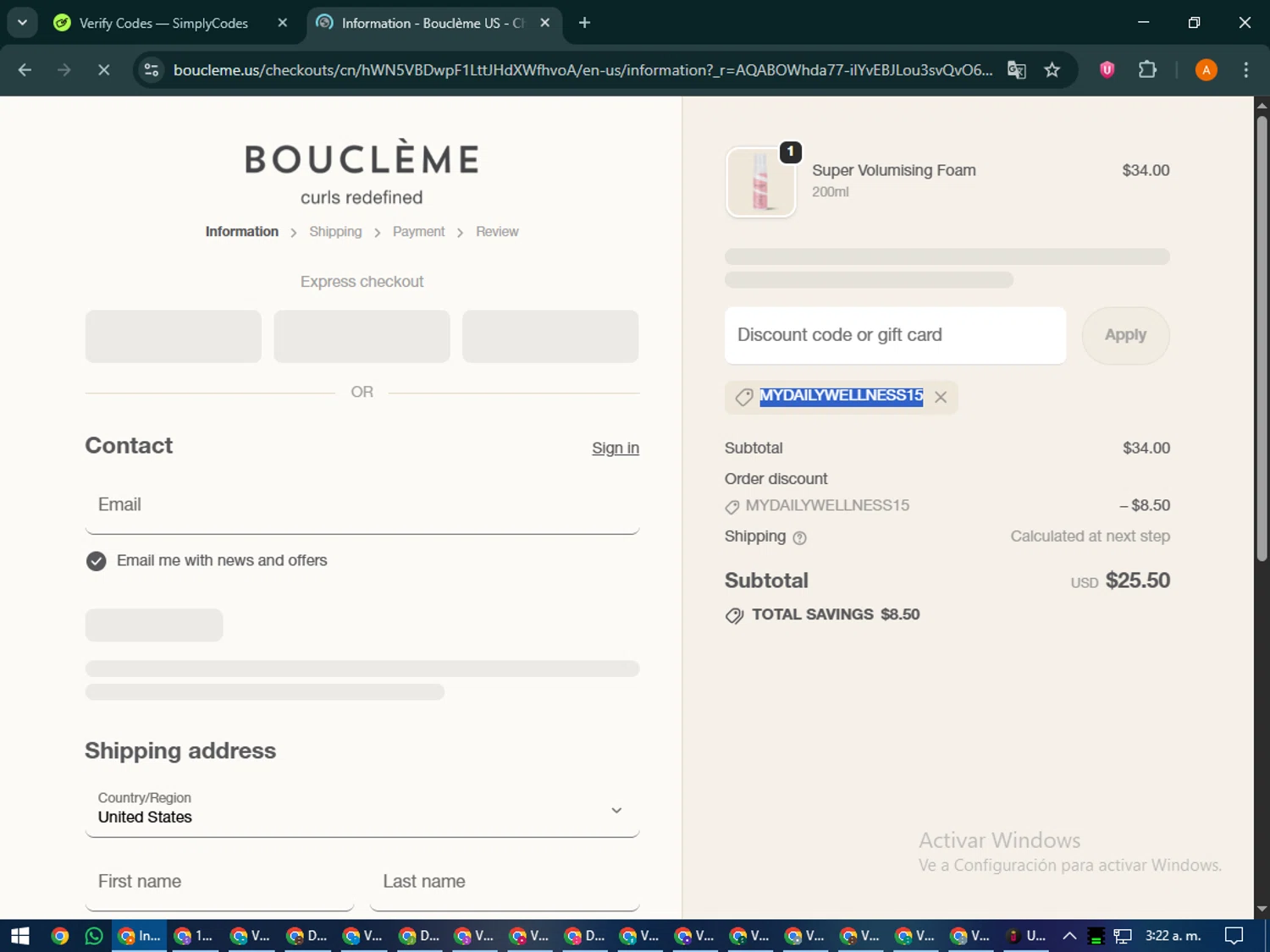The width and height of the screenshot is (1270, 952).
Task: Bookmark this page with the star icon
Action: tap(1052, 70)
